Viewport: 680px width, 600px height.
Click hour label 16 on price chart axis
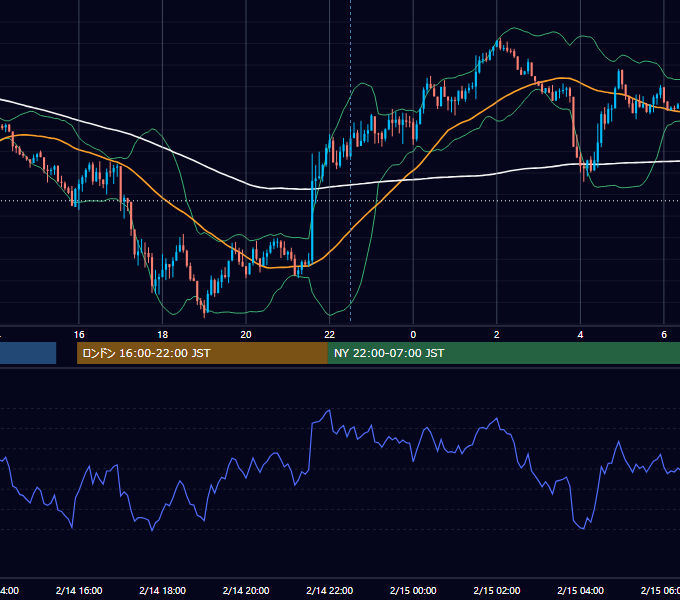(79, 335)
